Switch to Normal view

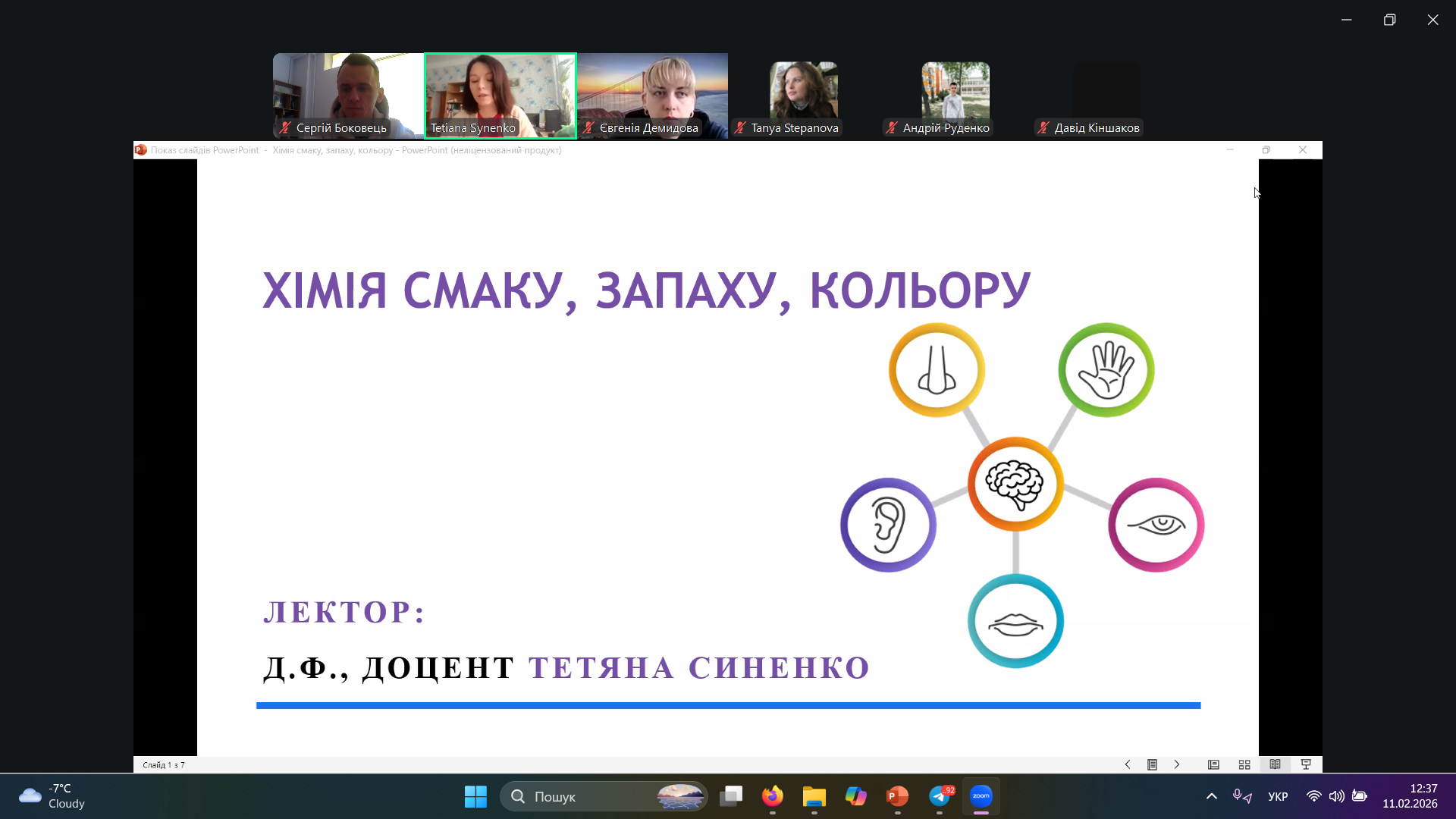click(x=1213, y=764)
